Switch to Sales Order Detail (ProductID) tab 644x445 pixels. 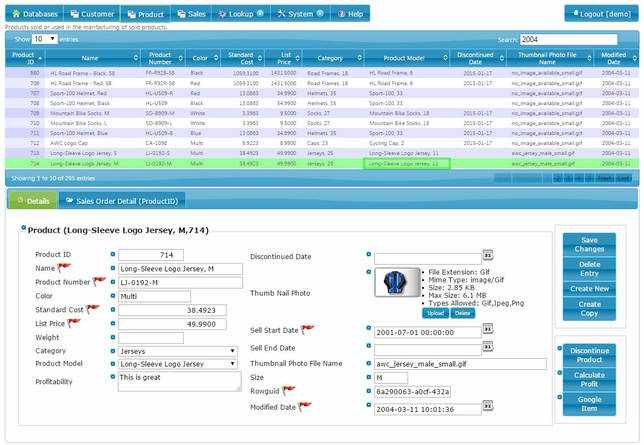[x=122, y=201]
